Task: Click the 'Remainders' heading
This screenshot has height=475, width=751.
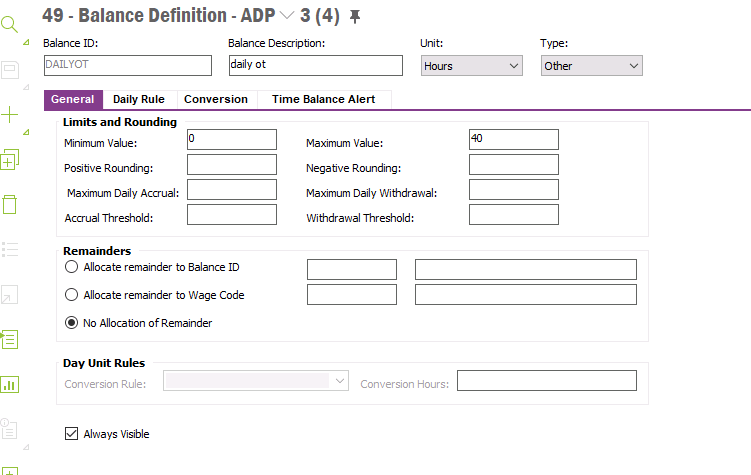Action: [x=97, y=251]
